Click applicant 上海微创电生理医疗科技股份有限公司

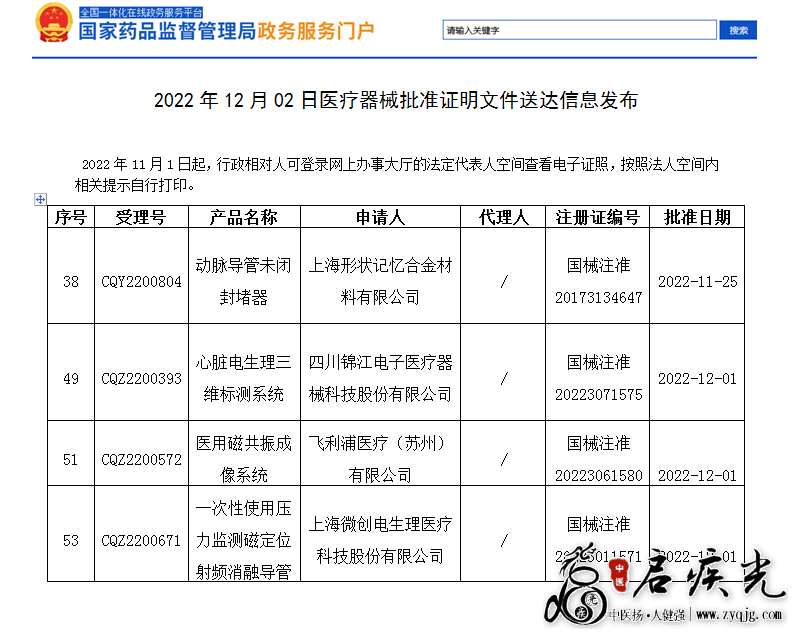coord(380,540)
